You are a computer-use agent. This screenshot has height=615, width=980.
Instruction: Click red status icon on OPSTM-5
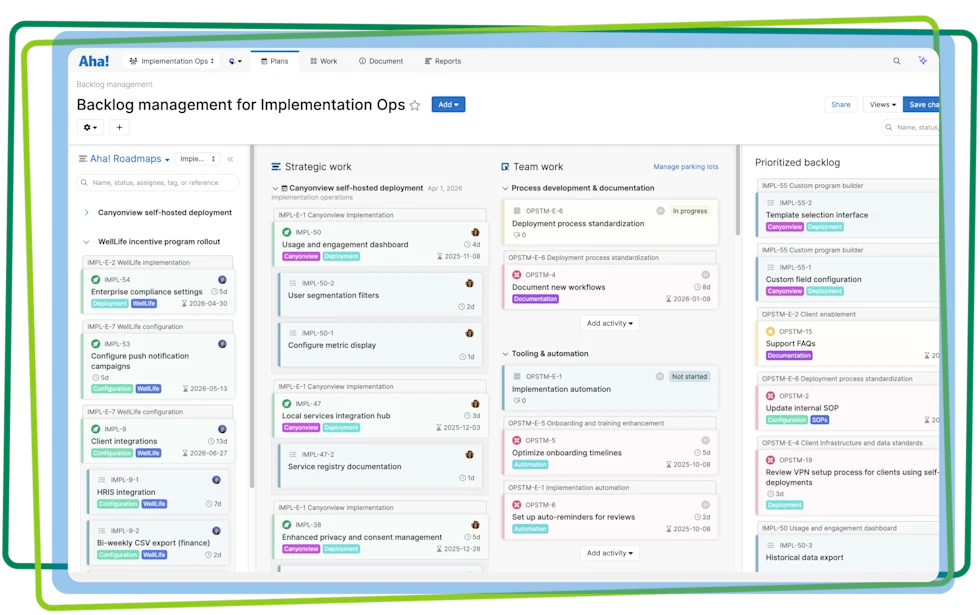517,441
